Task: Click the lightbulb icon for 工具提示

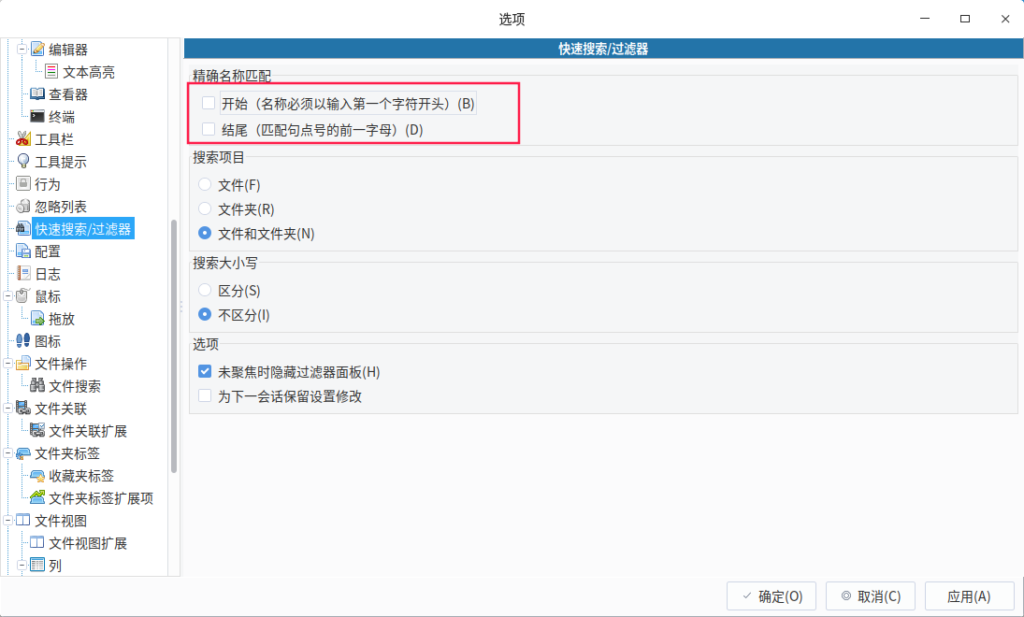Action: (23, 162)
